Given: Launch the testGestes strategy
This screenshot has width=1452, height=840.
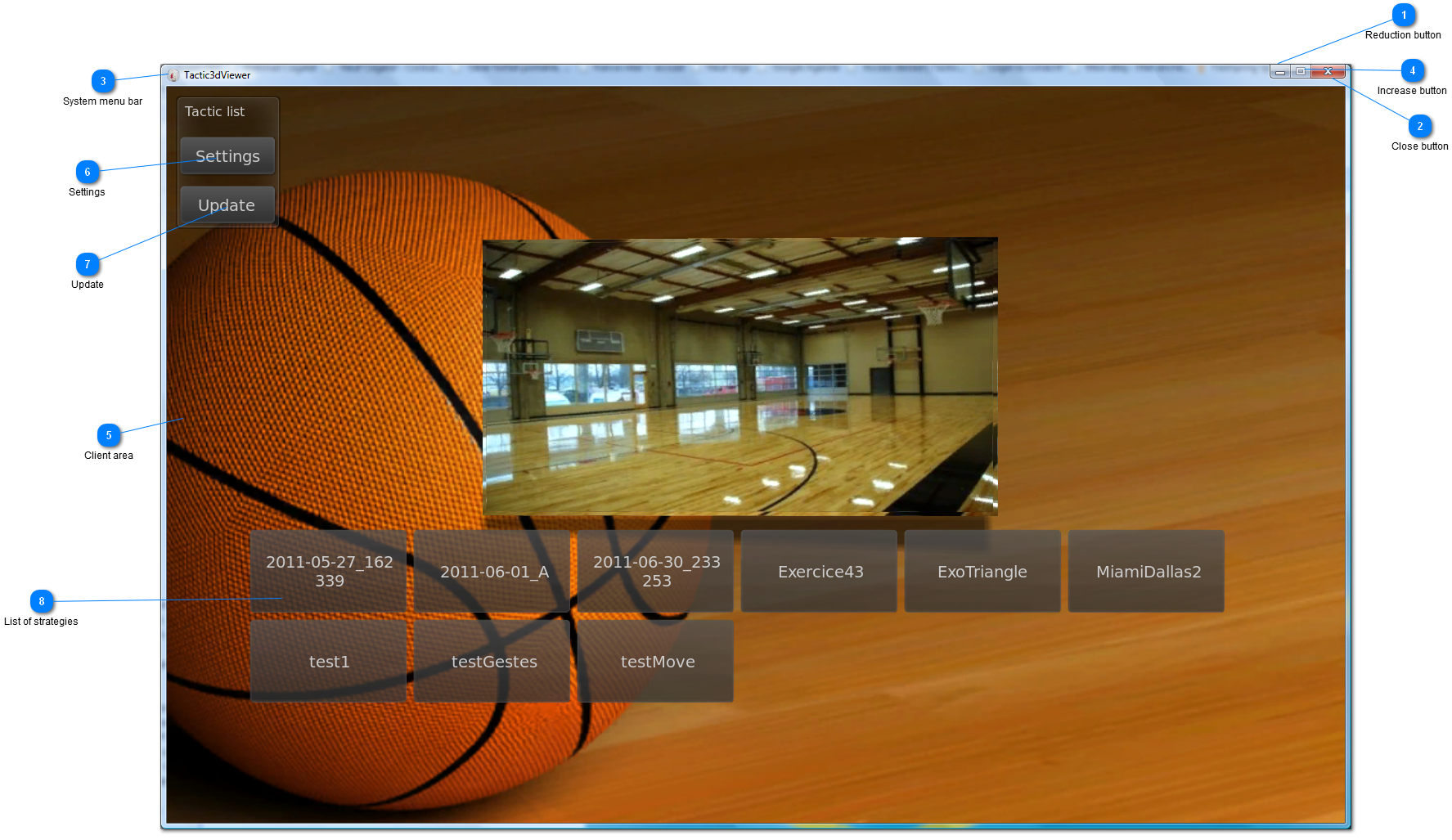Looking at the screenshot, I should (492, 661).
